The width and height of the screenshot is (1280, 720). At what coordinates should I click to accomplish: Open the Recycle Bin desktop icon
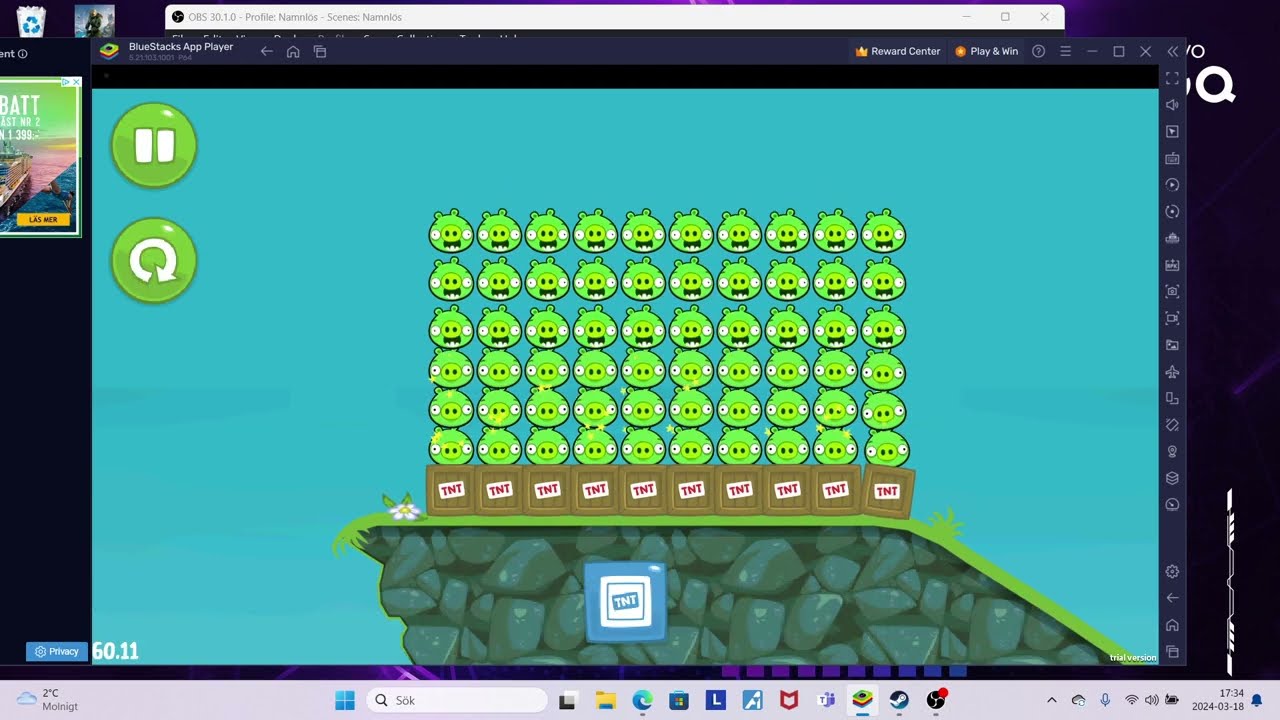[31, 20]
